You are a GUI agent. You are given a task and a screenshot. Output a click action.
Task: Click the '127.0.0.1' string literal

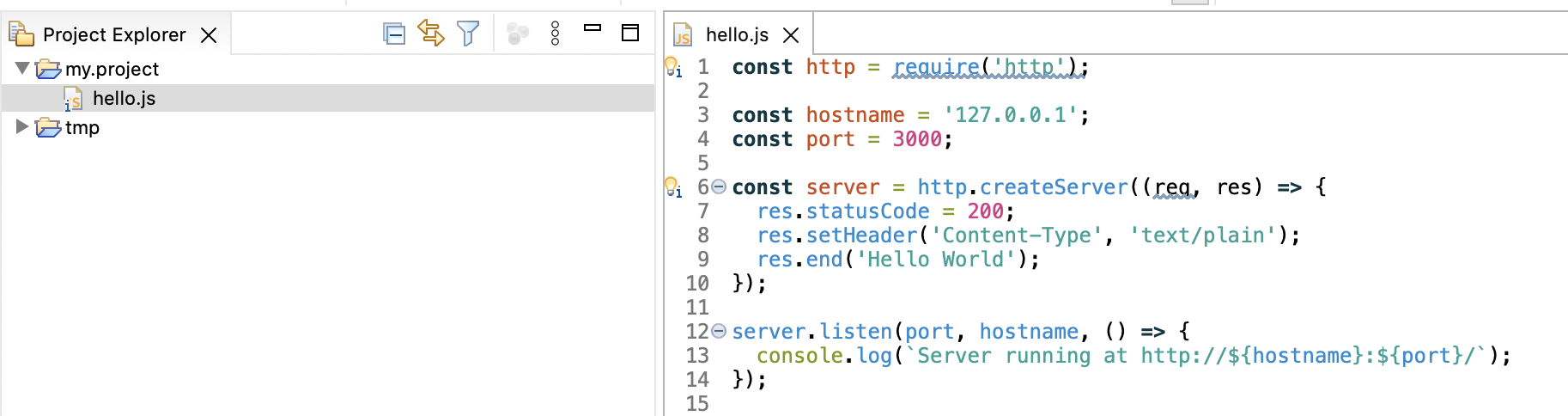tap(1010, 115)
